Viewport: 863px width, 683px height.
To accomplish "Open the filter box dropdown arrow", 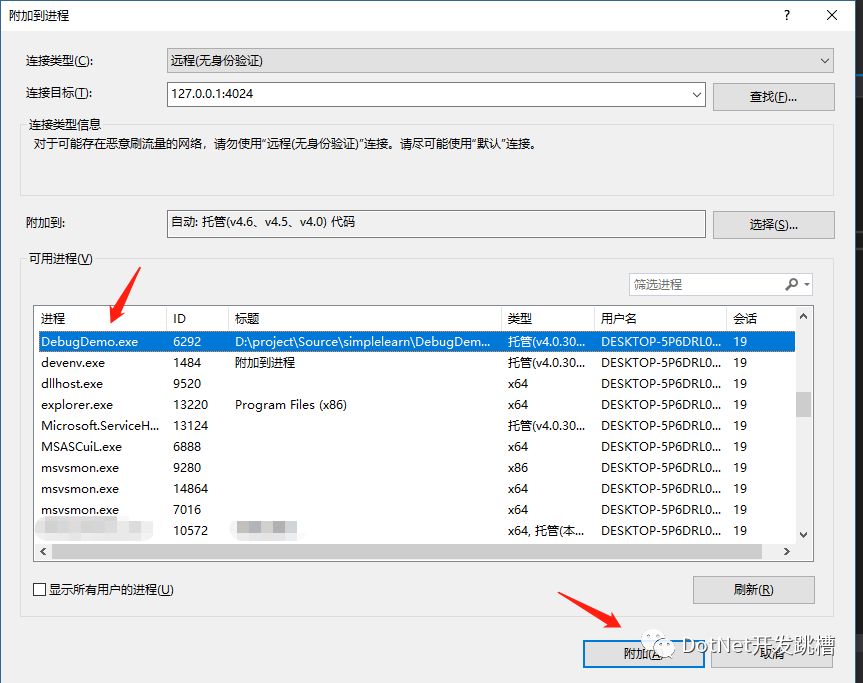I will (x=807, y=285).
